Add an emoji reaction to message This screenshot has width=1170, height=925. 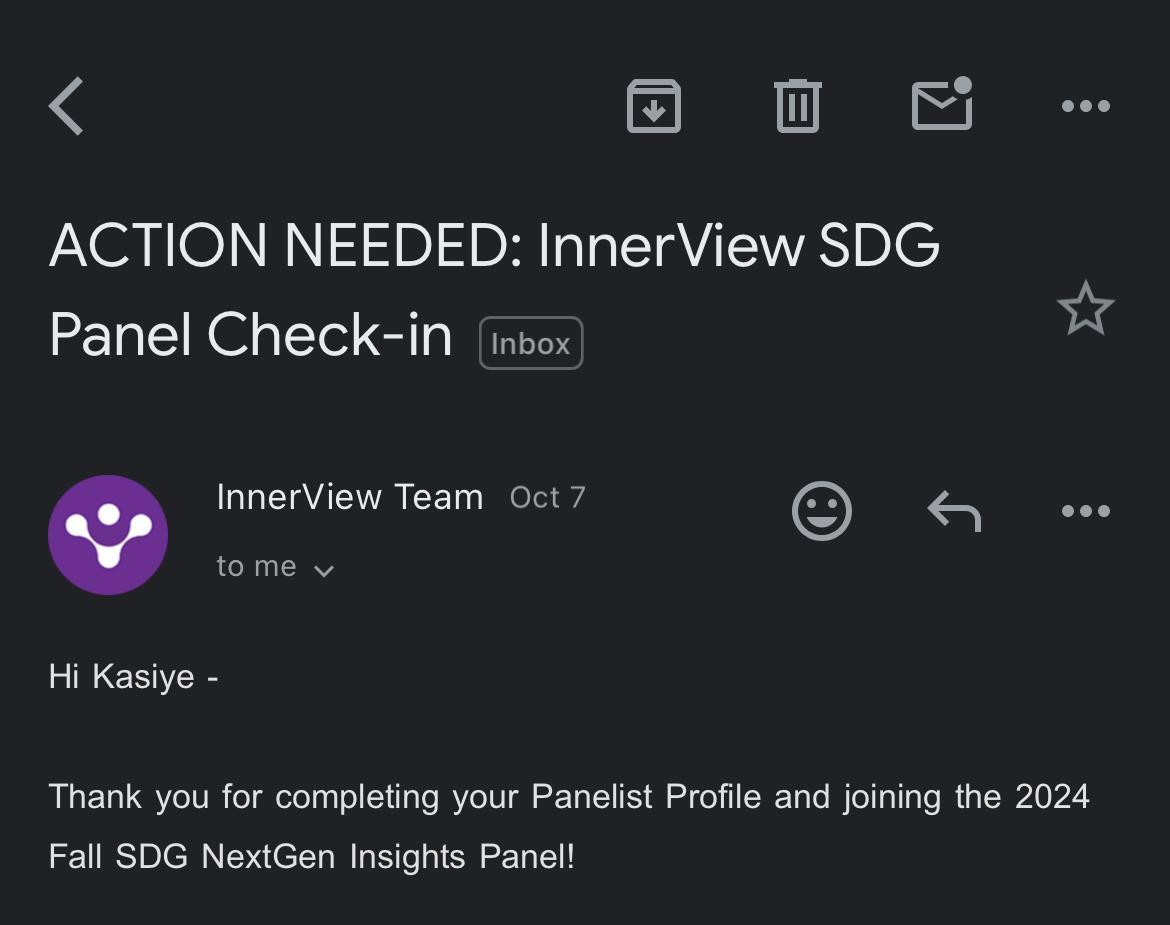(x=821, y=511)
